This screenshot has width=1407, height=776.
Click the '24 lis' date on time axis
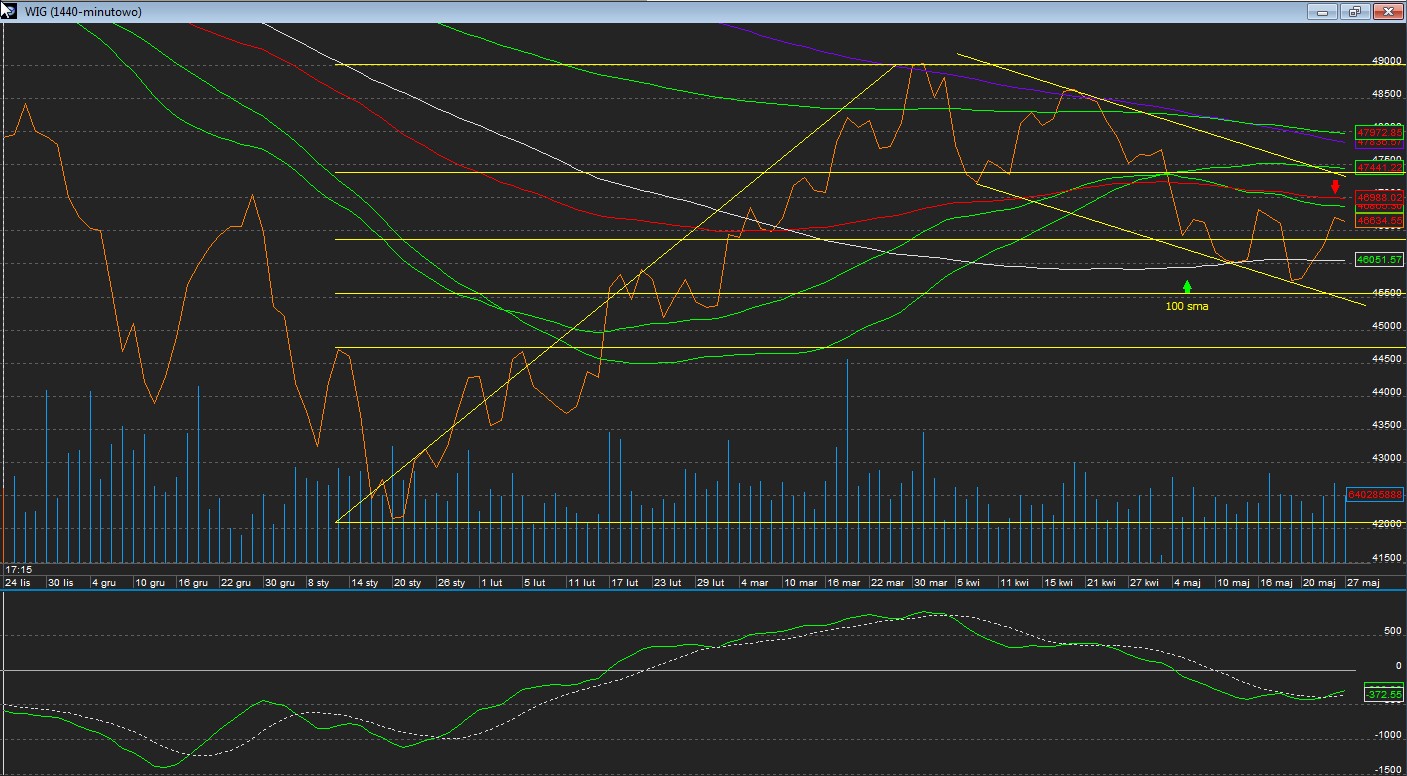pyautogui.click(x=18, y=582)
